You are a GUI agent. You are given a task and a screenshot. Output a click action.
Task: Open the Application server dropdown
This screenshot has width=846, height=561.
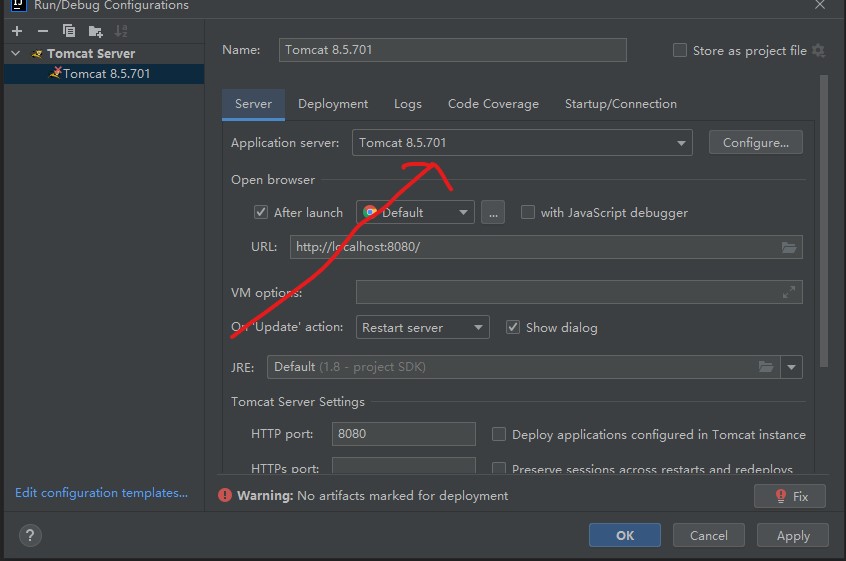(x=522, y=143)
